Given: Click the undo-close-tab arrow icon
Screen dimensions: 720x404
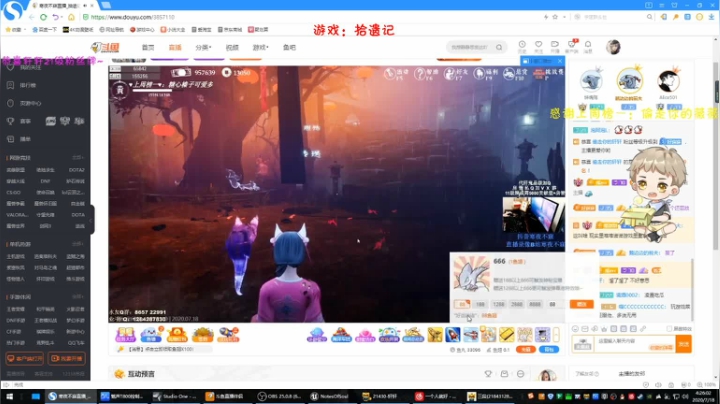Looking at the screenshot, I should coord(55,17).
